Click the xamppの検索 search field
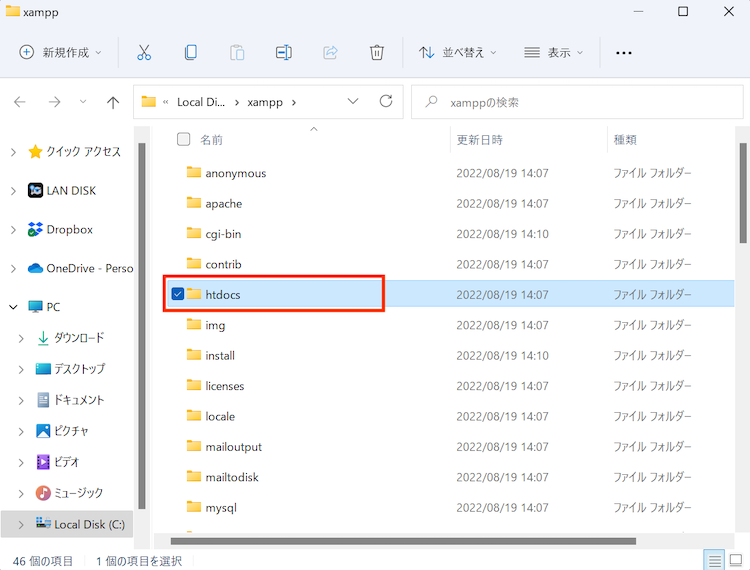The height and width of the screenshot is (570, 750). point(577,102)
